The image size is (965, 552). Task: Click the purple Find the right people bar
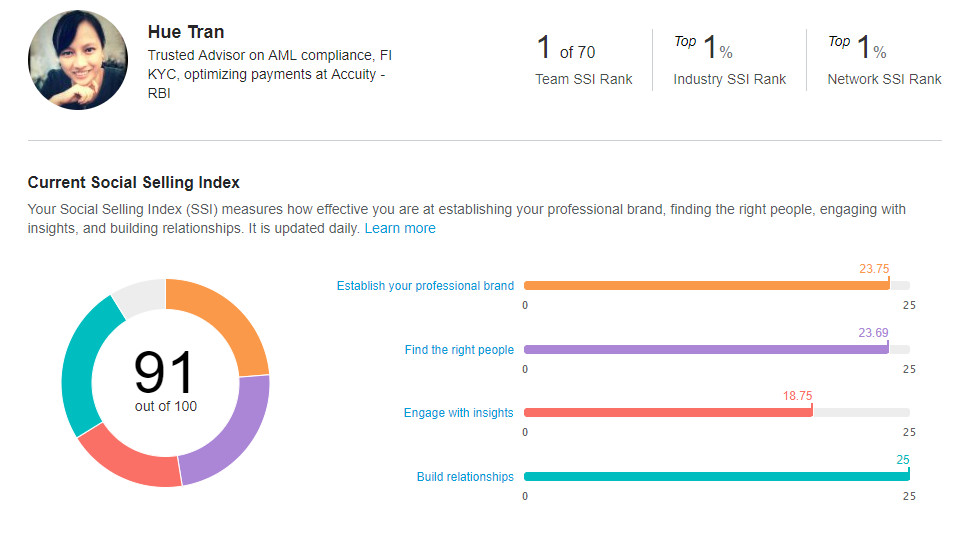706,350
